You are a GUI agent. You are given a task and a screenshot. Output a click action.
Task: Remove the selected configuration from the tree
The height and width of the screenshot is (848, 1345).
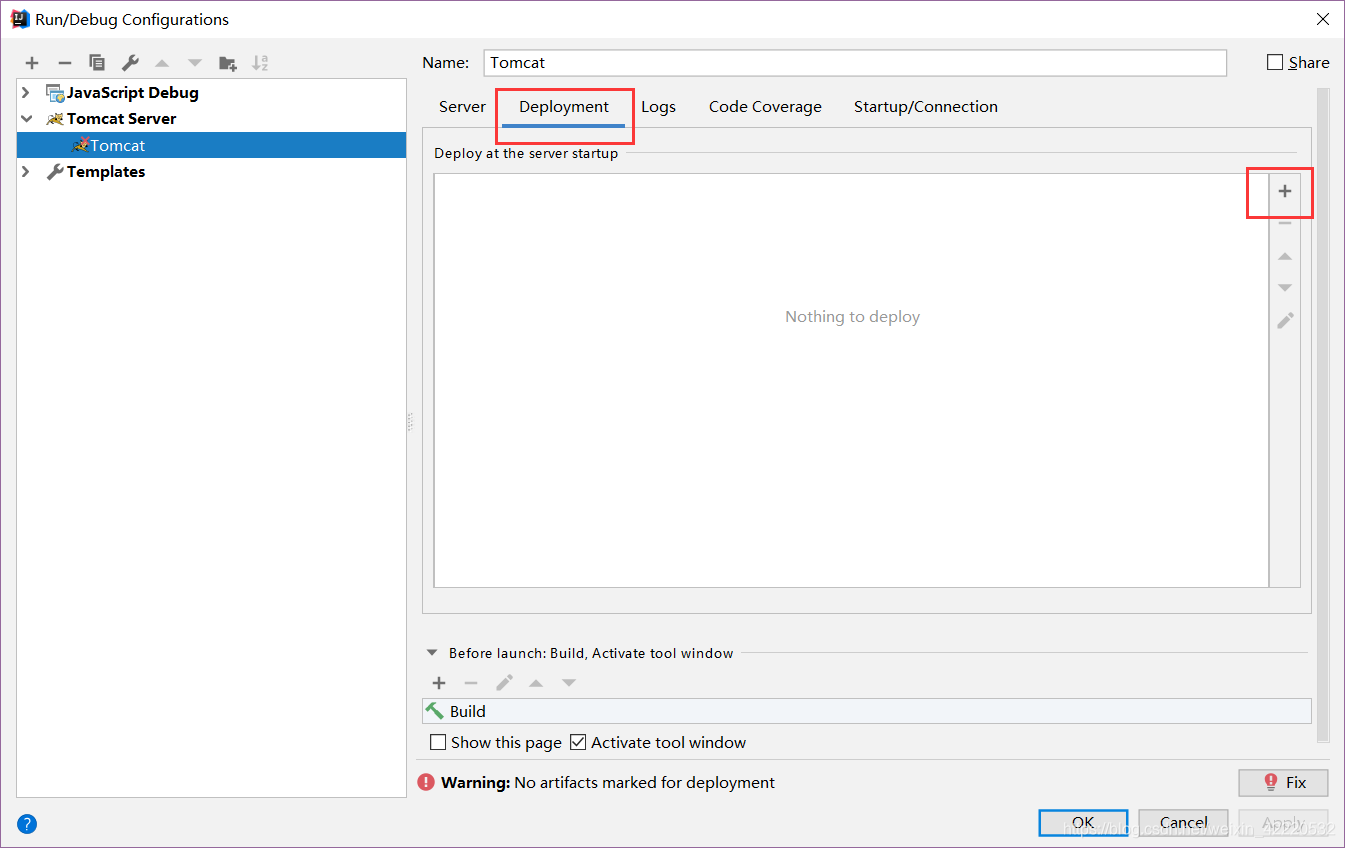[x=65, y=63]
